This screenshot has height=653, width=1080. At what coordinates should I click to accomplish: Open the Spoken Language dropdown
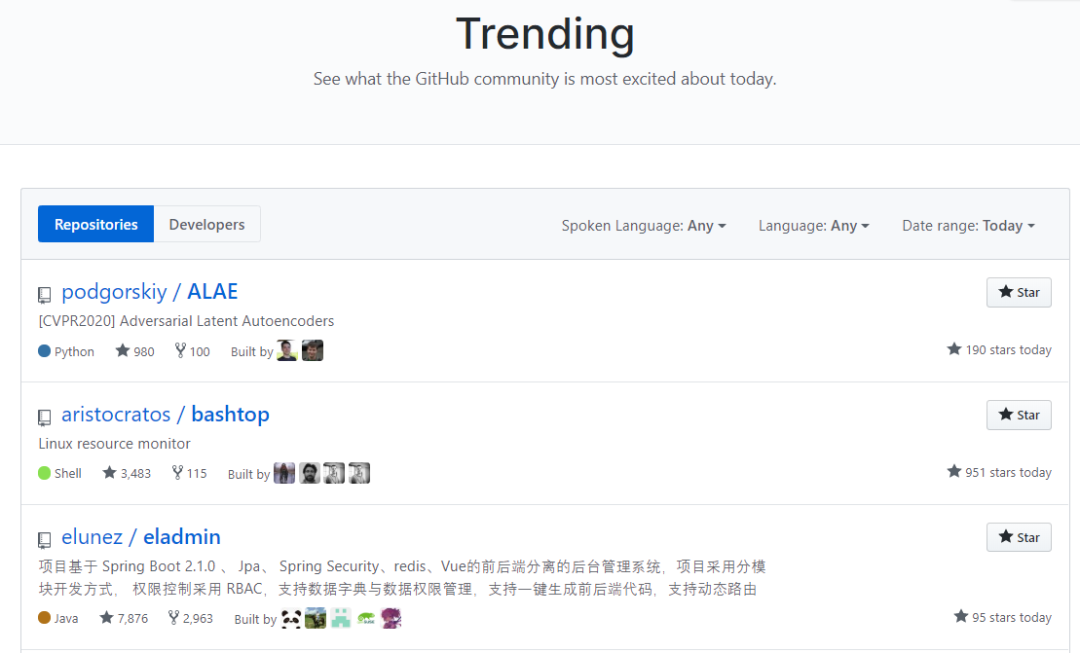pos(643,225)
